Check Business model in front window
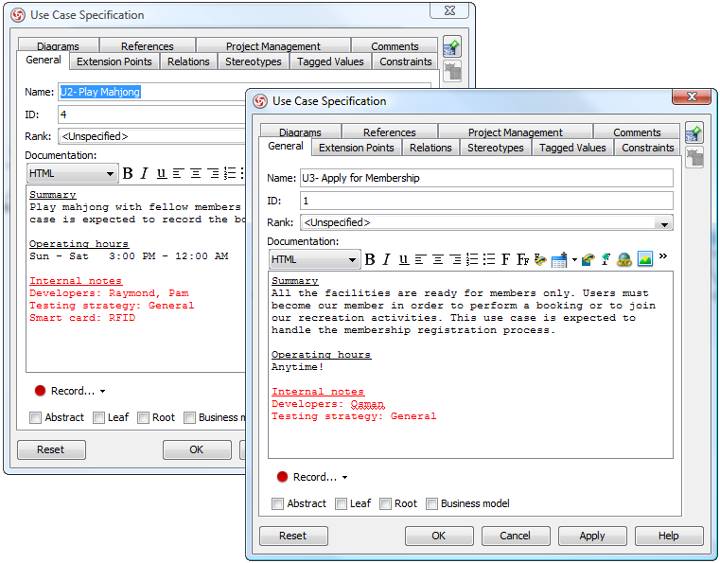This screenshot has width=720, height=563. (432, 504)
